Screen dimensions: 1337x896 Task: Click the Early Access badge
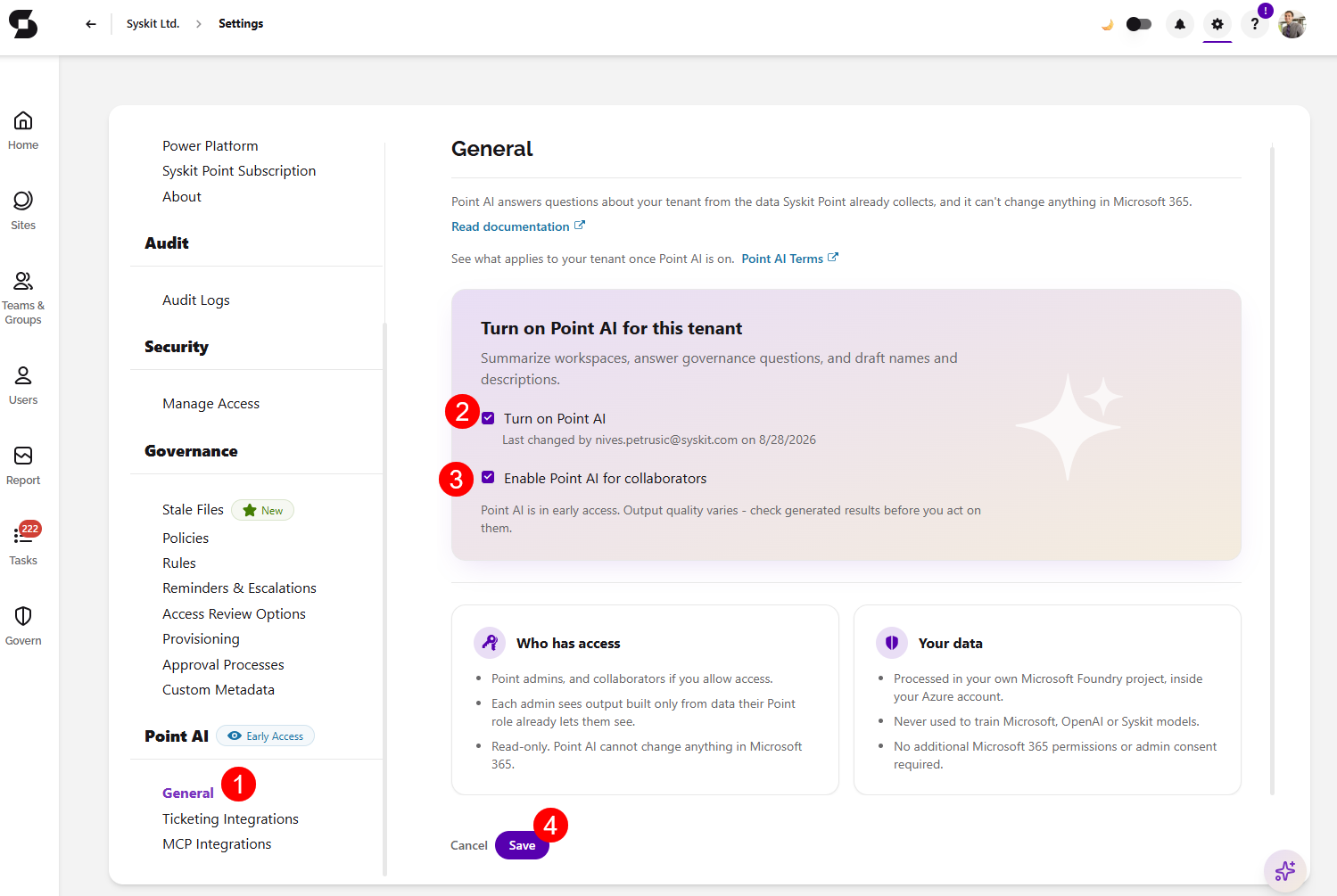[x=266, y=736]
